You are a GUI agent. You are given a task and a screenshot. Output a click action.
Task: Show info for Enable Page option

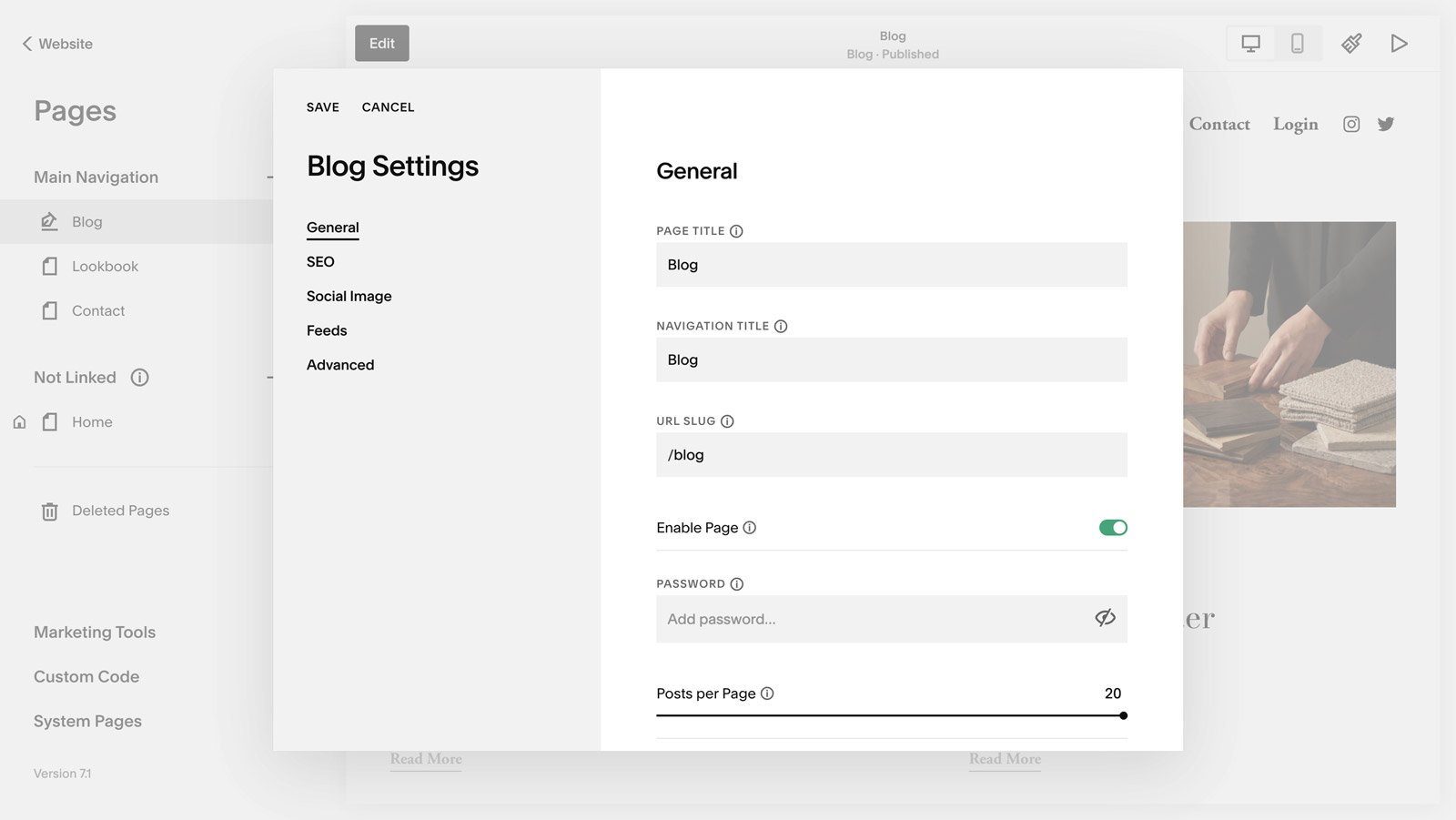750,528
